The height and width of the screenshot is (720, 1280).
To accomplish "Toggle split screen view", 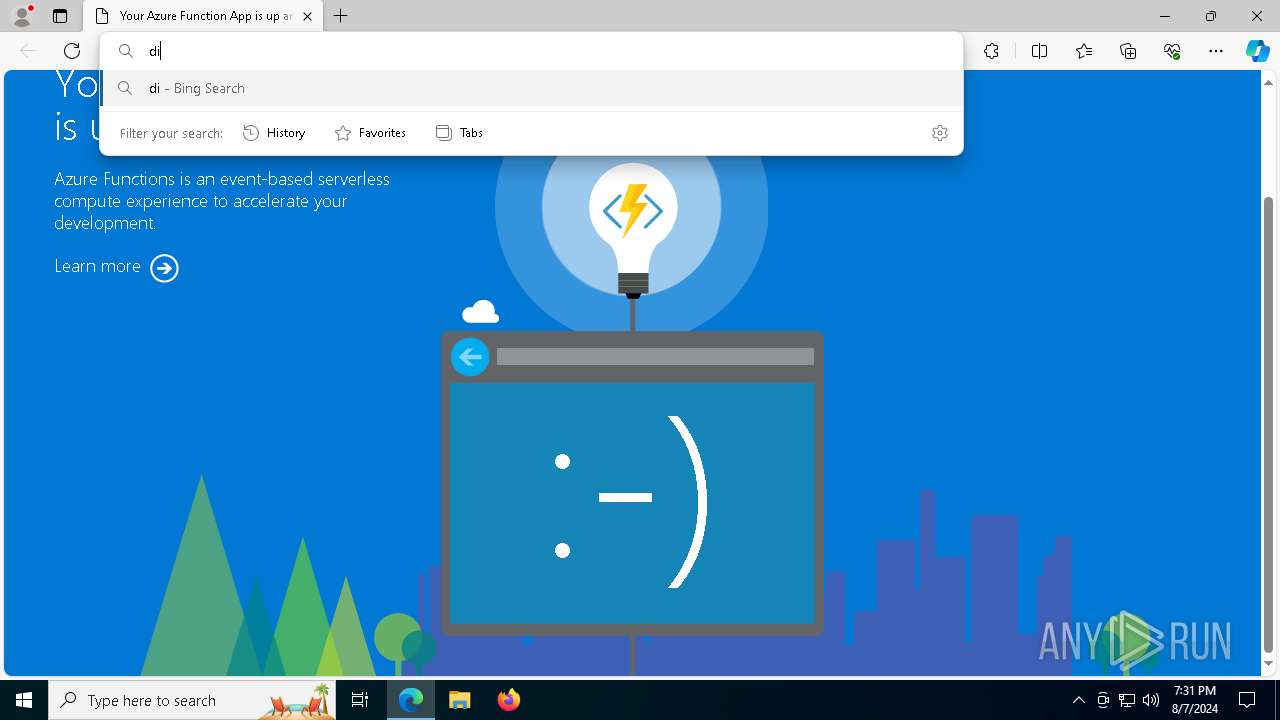I will coord(1039,51).
